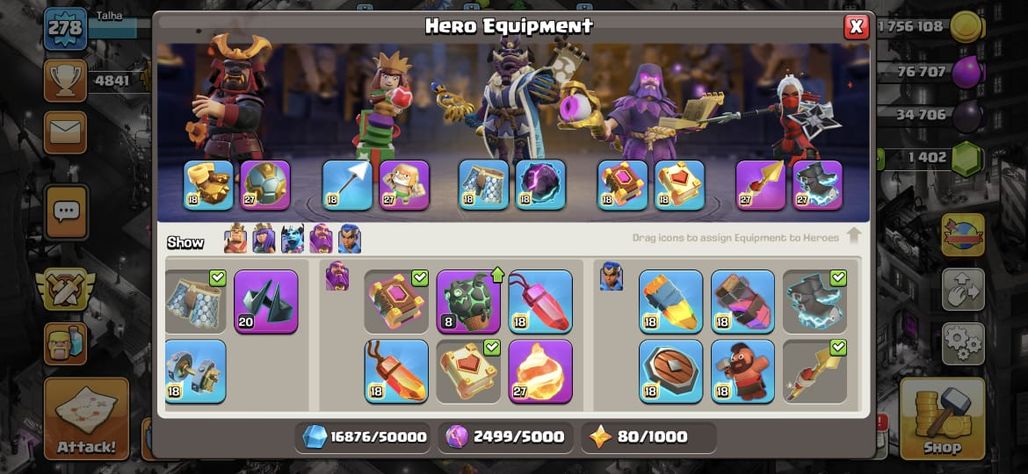Viewport: 1028px width, 474px height.
Task: Choose the round shield equipment level 18
Action: tap(671, 371)
